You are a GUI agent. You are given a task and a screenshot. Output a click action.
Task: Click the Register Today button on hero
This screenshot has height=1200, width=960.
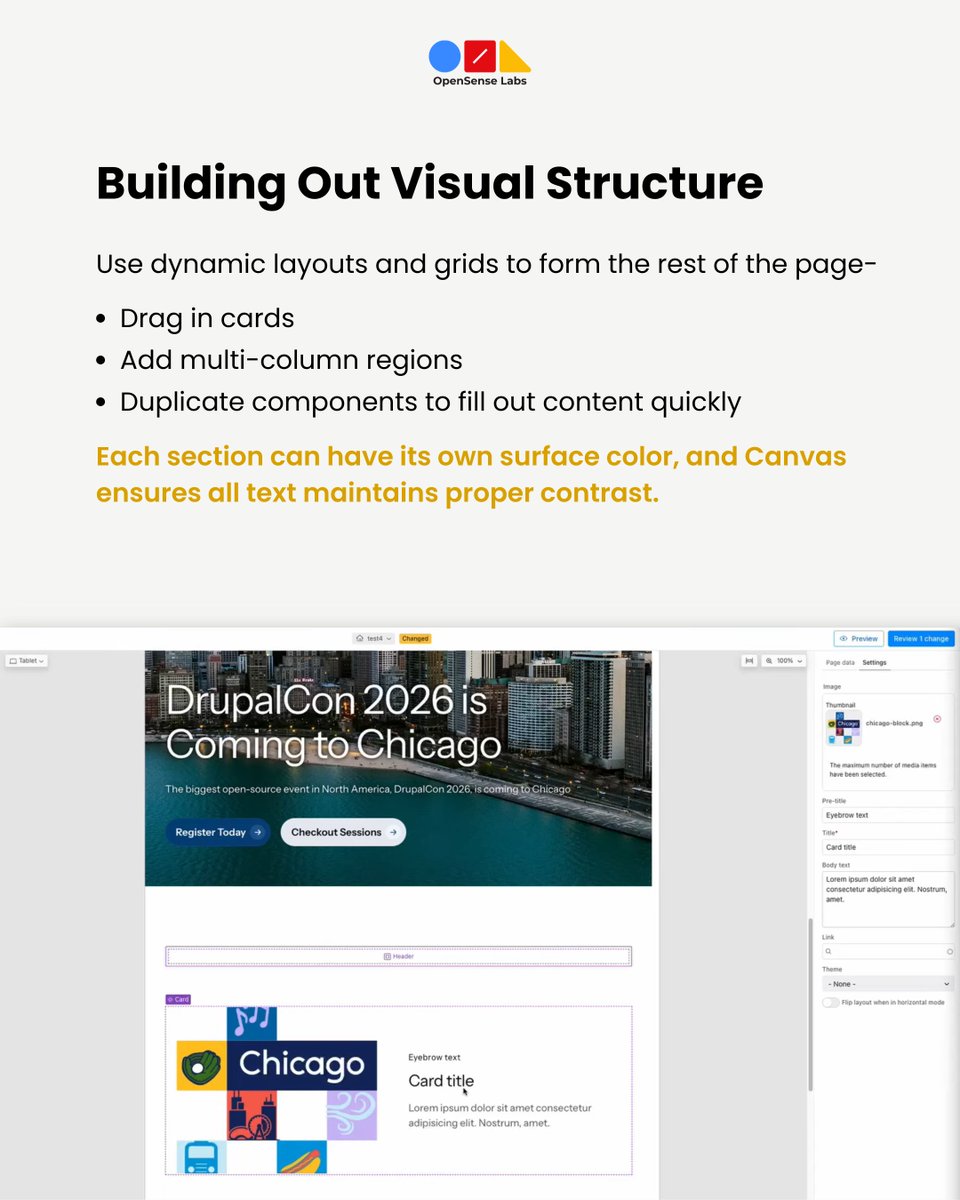point(218,832)
